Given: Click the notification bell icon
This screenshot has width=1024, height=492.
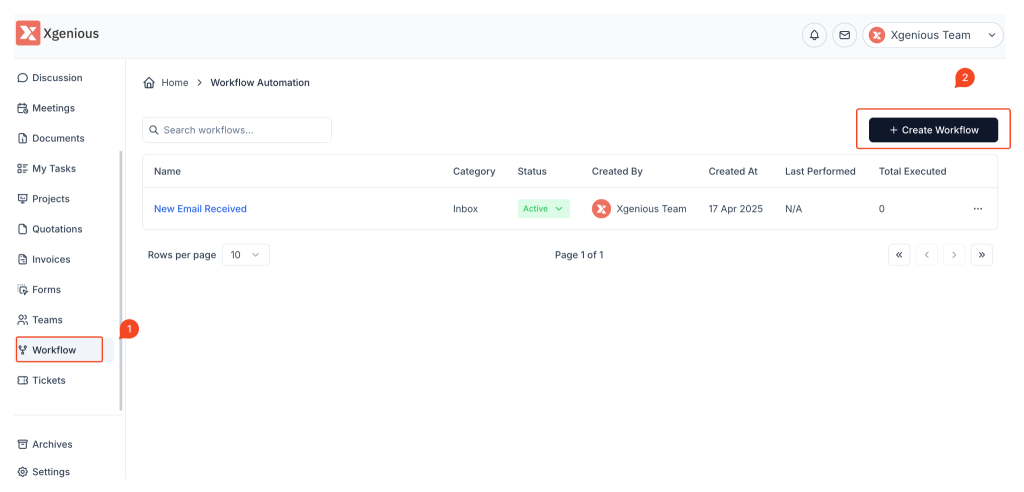Looking at the screenshot, I should click(x=814, y=35).
